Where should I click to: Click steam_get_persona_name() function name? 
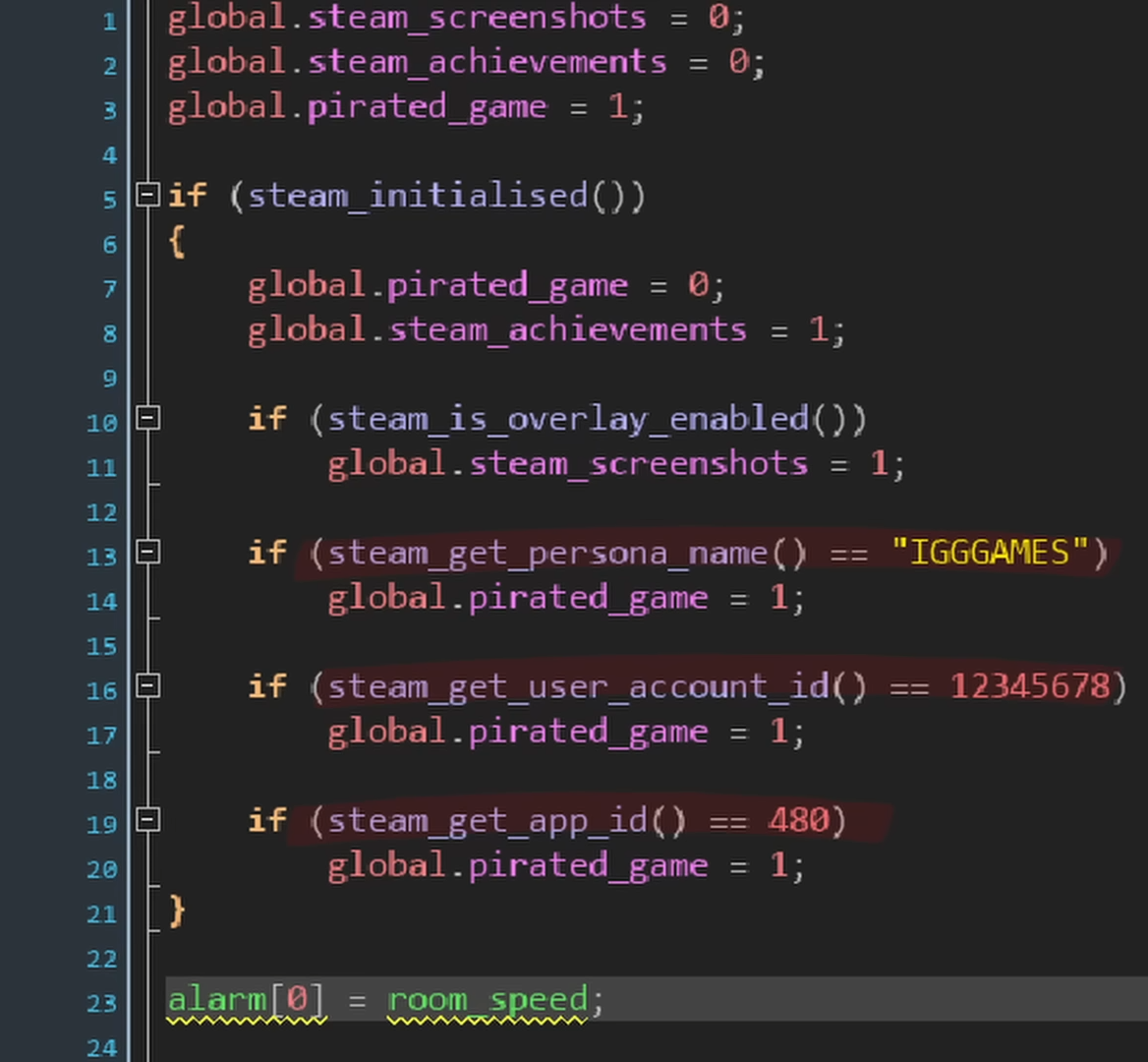(x=546, y=553)
